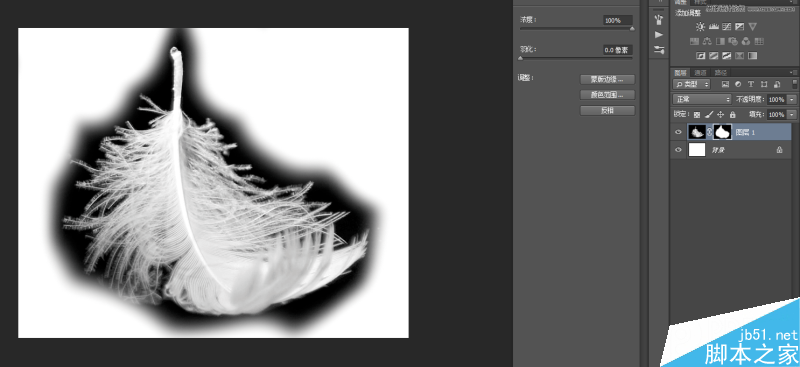Select the 图层 1 layer mask thumbnail

pyautogui.click(x=722, y=132)
